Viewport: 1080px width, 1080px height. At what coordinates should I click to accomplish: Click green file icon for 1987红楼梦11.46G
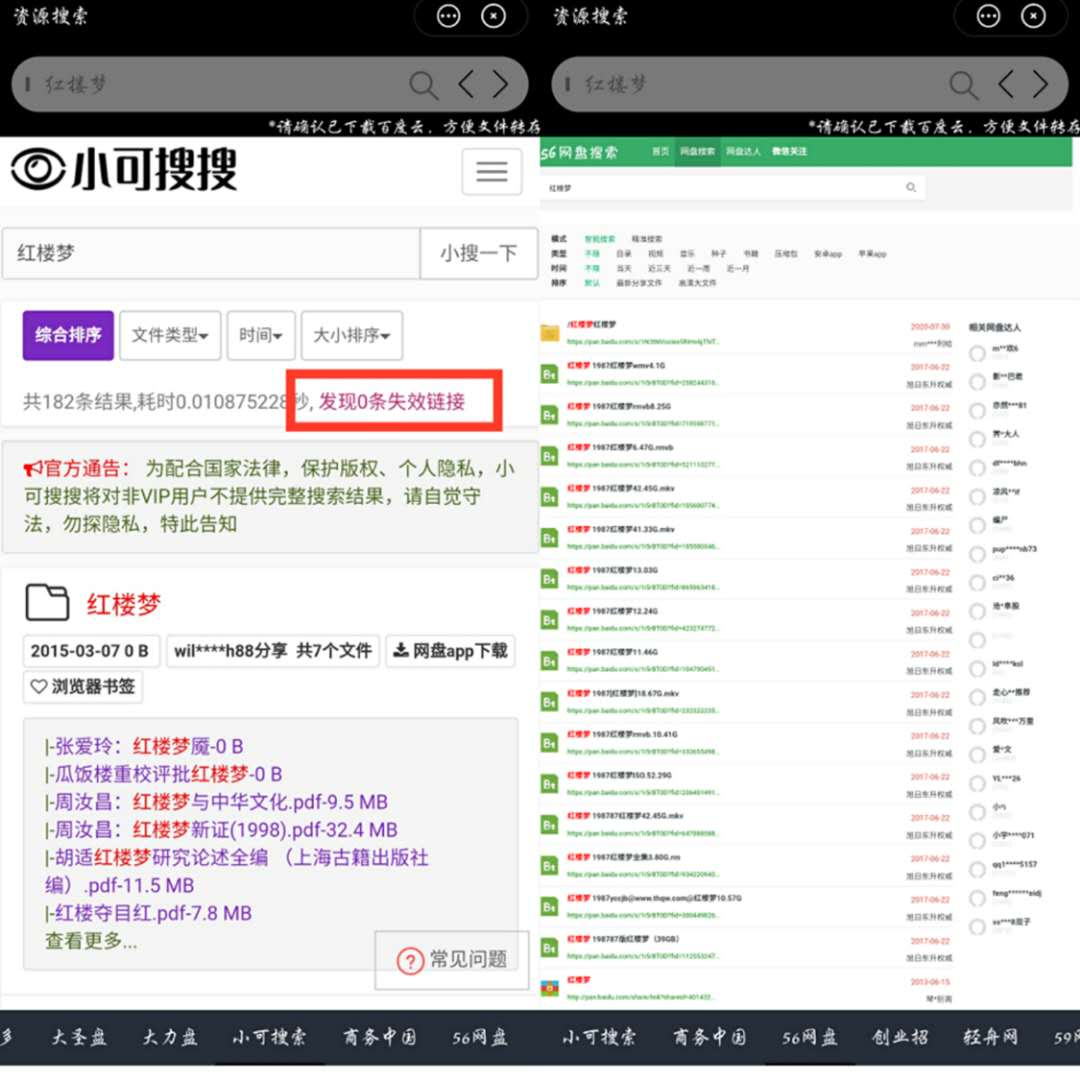pos(549,661)
